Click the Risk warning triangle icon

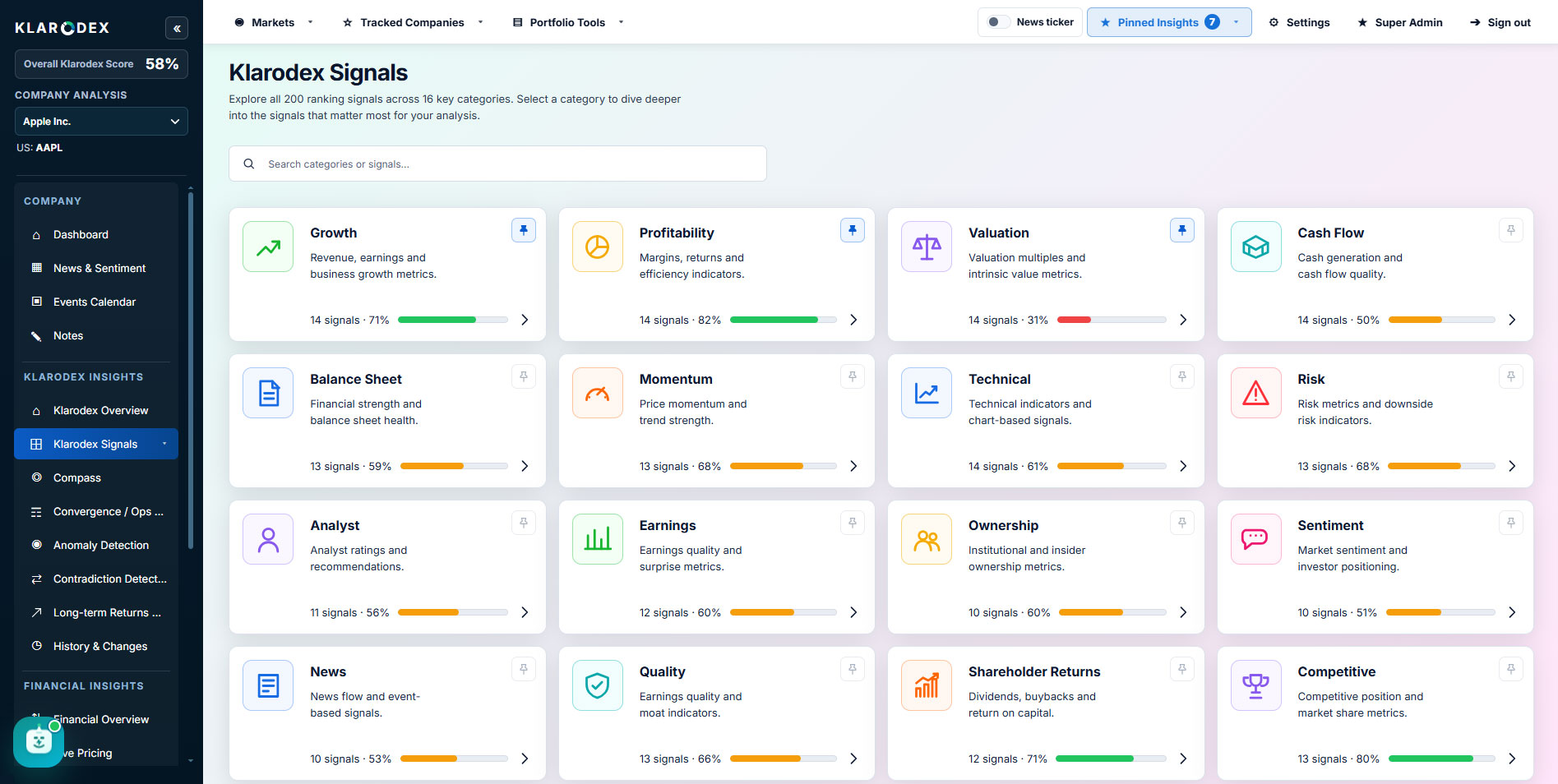click(1255, 393)
